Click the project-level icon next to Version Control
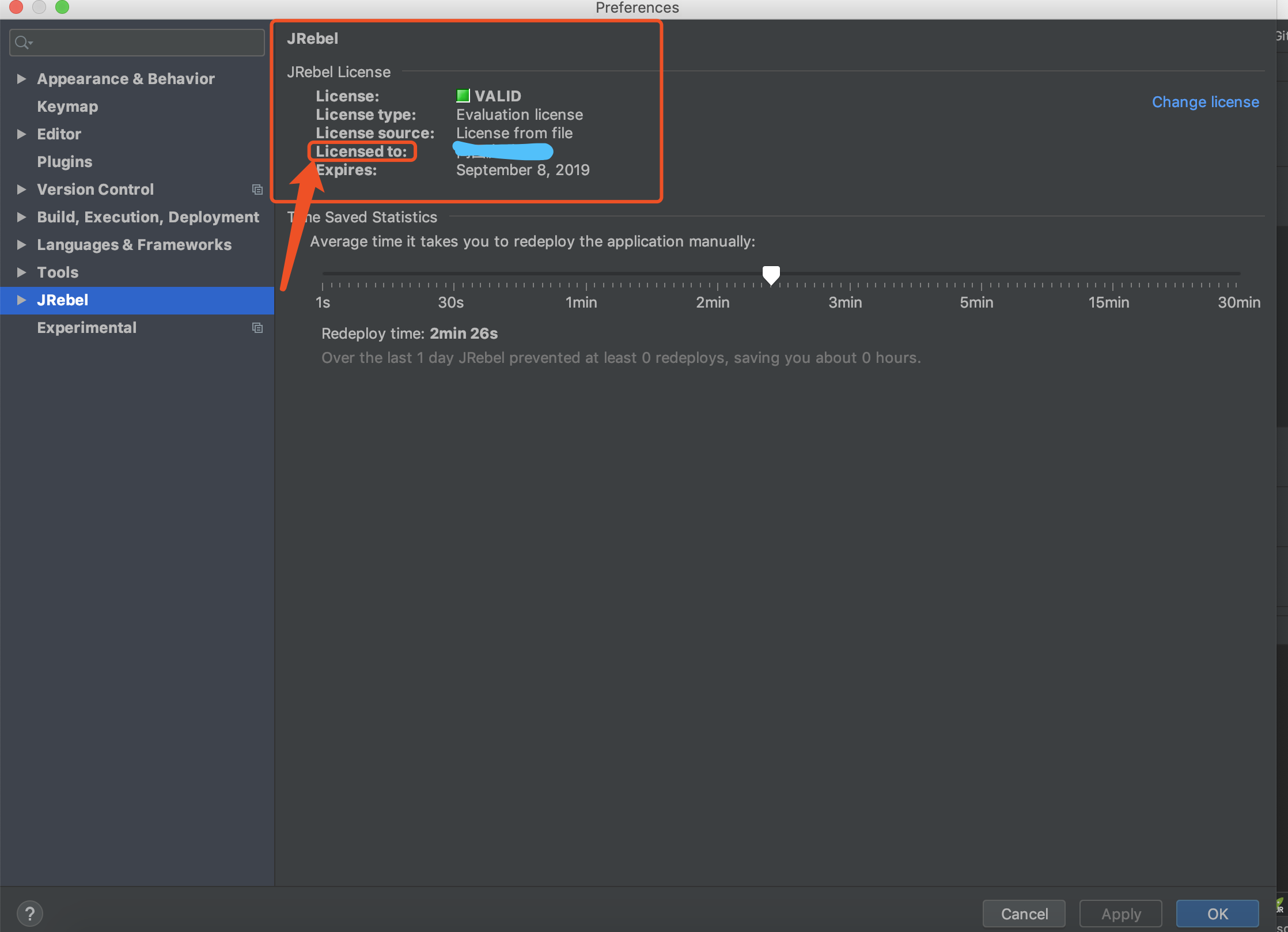 coord(257,190)
